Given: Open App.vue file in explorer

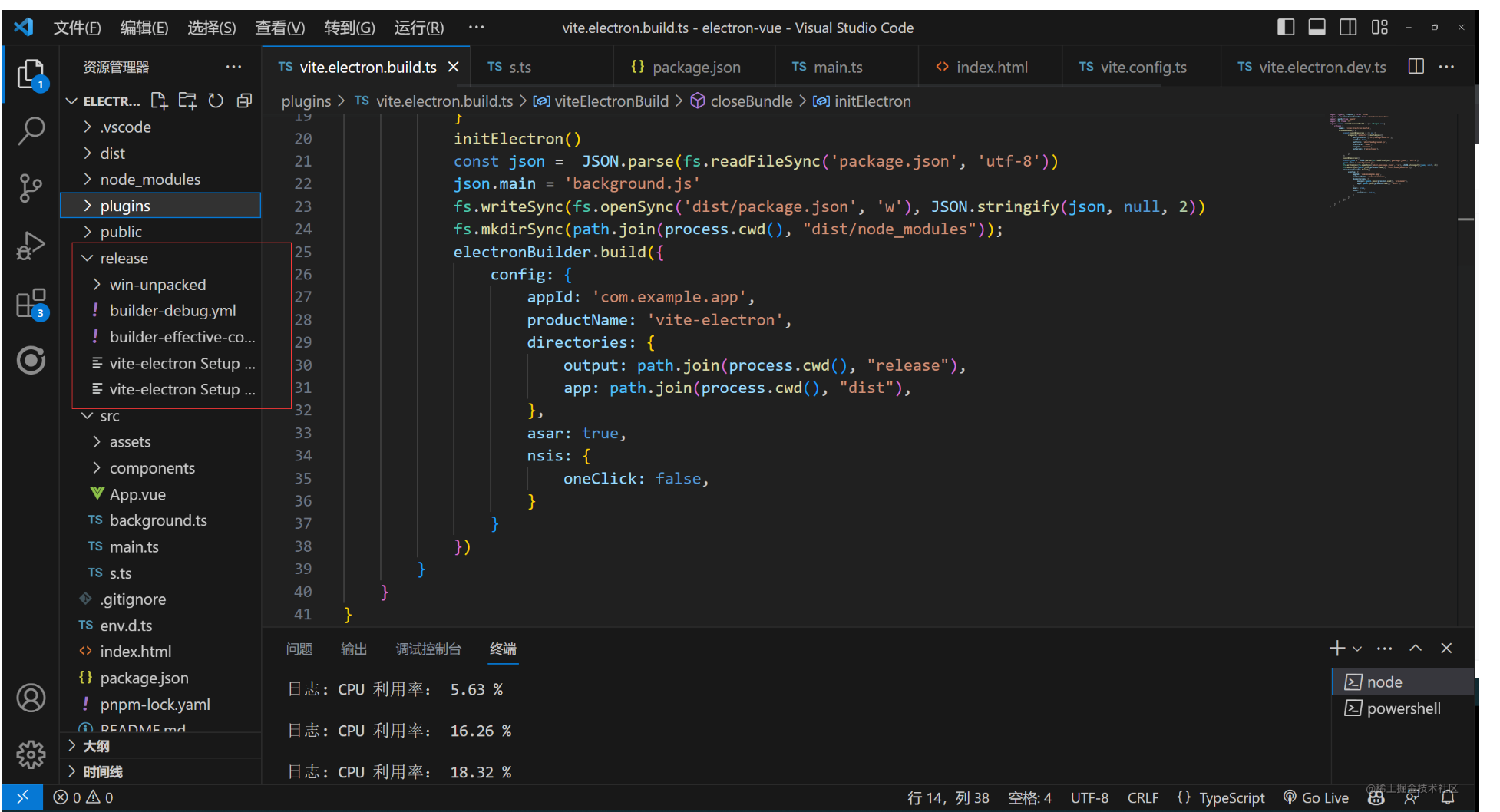Looking at the screenshot, I should [x=137, y=495].
